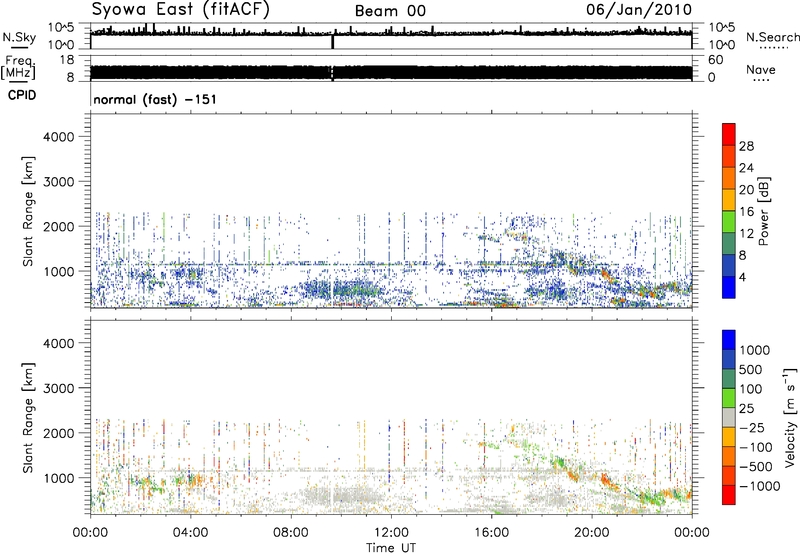Click '4000' on the power panel range axis
Screen dimensions: 800x554
click(59, 137)
